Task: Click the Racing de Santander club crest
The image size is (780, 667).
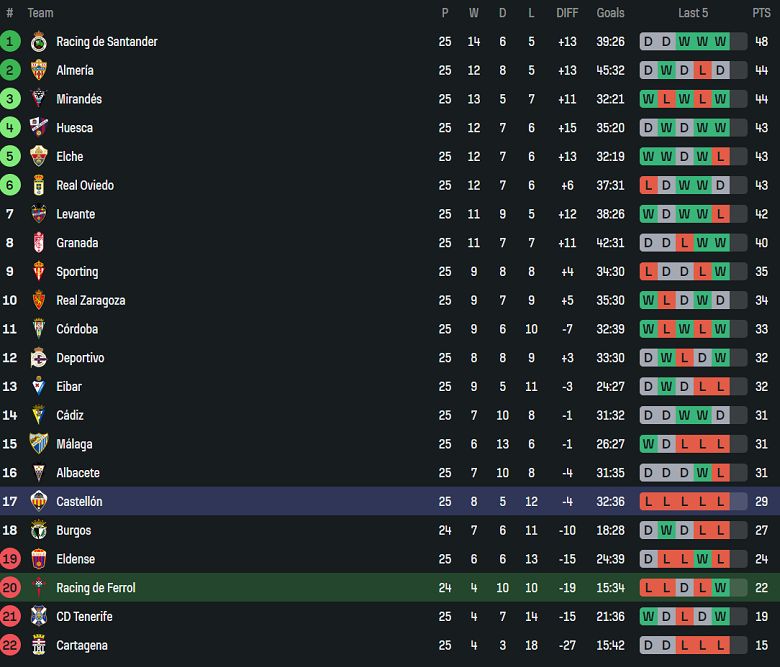Action: 39,42
